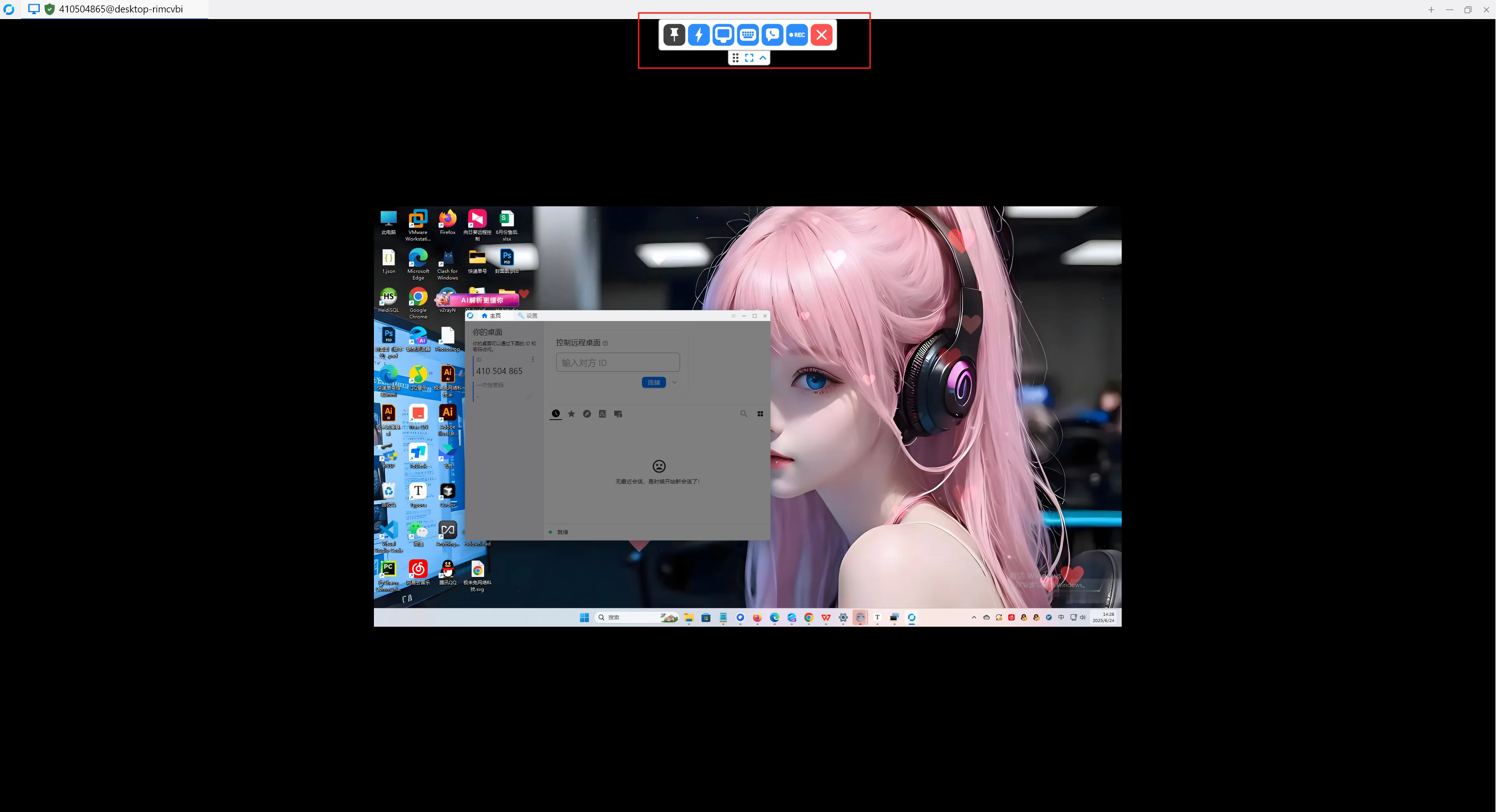Open Google Chrome desktop shortcut
1496x812 pixels.
[418, 303]
